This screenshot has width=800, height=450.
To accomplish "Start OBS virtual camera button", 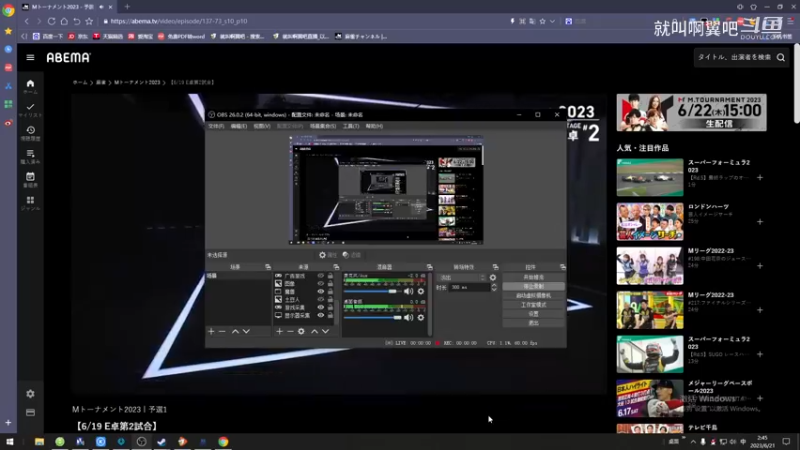I will [x=534, y=295].
